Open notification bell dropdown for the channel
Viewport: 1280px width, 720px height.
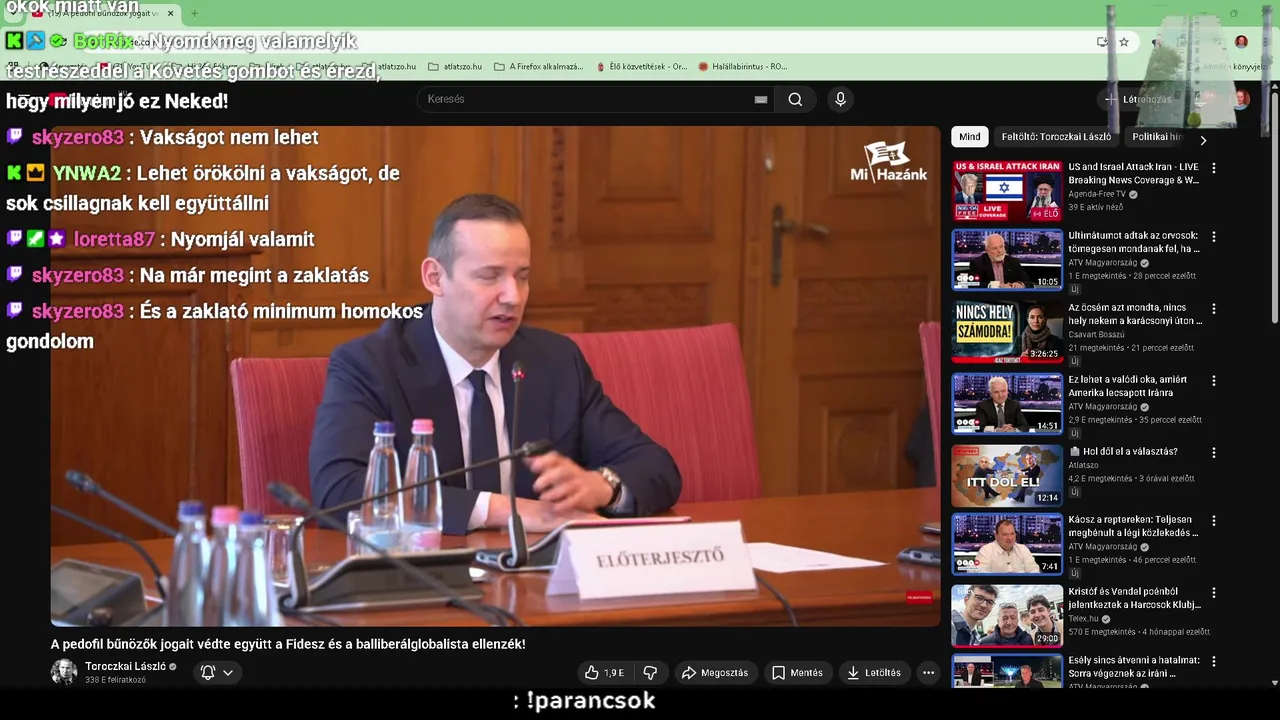tap(217, 673)
